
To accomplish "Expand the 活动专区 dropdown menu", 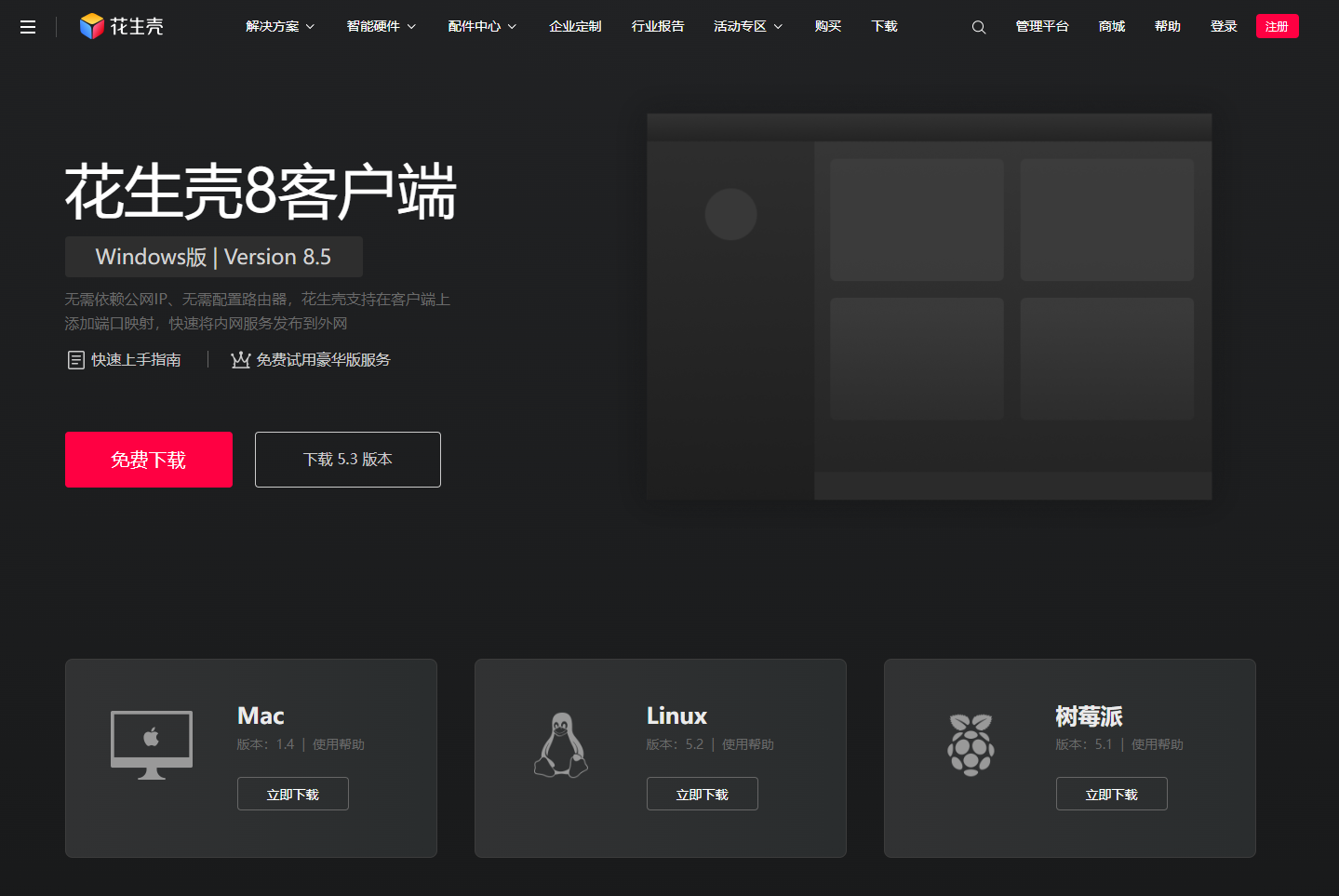I will pos(748,26).
